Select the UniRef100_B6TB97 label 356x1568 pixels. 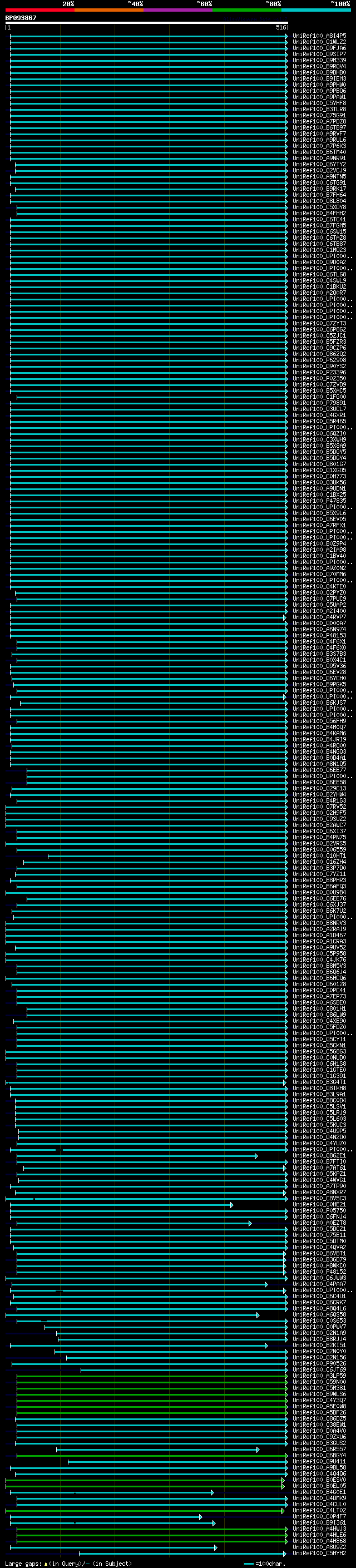coord(319,128)
